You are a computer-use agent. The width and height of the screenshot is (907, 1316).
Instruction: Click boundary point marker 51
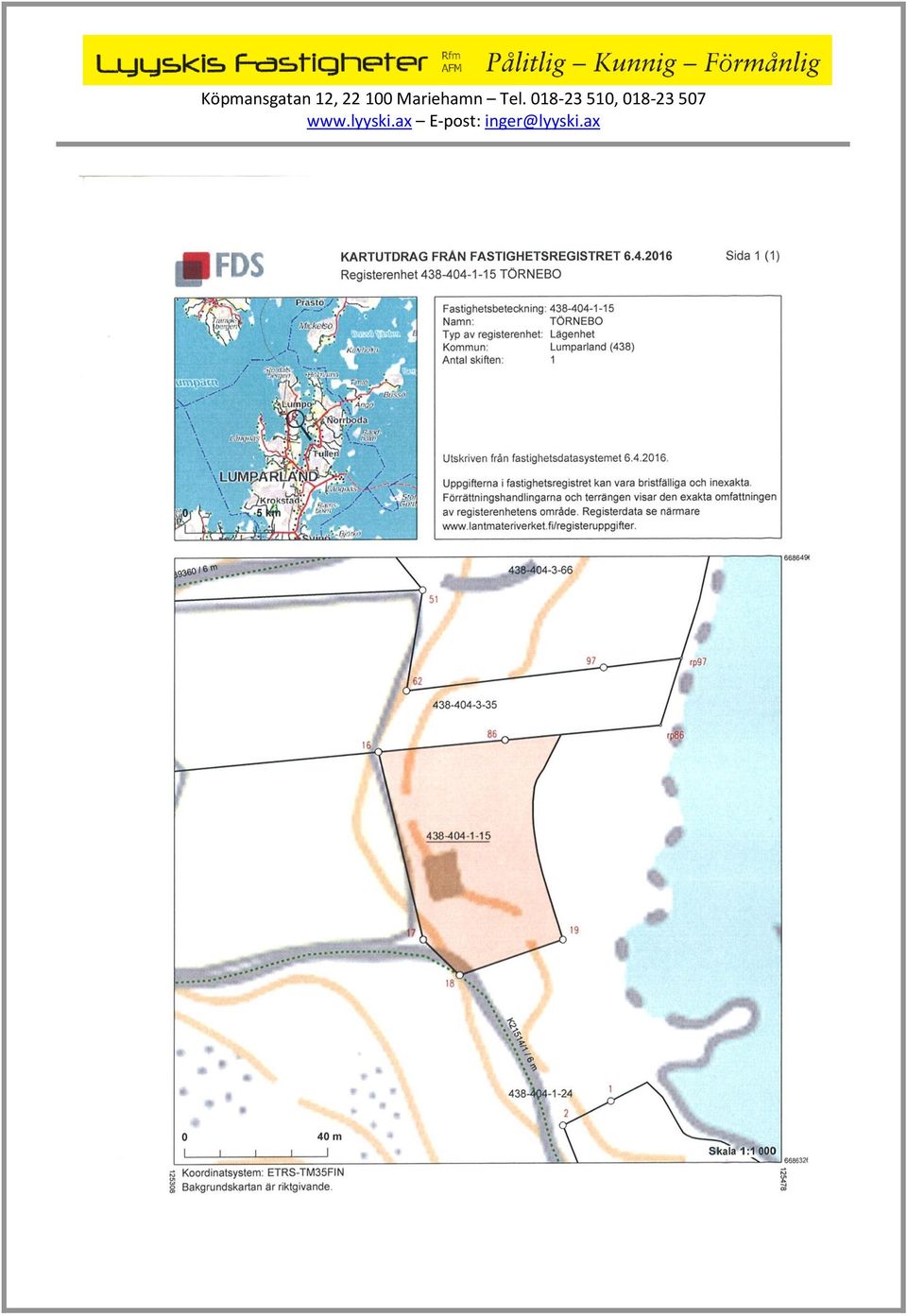coord(422,590)
